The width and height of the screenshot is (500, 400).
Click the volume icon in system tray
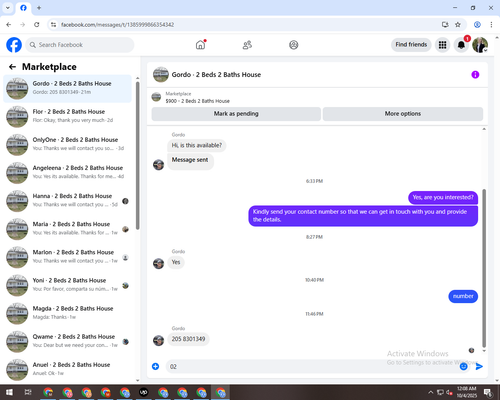[x=449, y=392]
